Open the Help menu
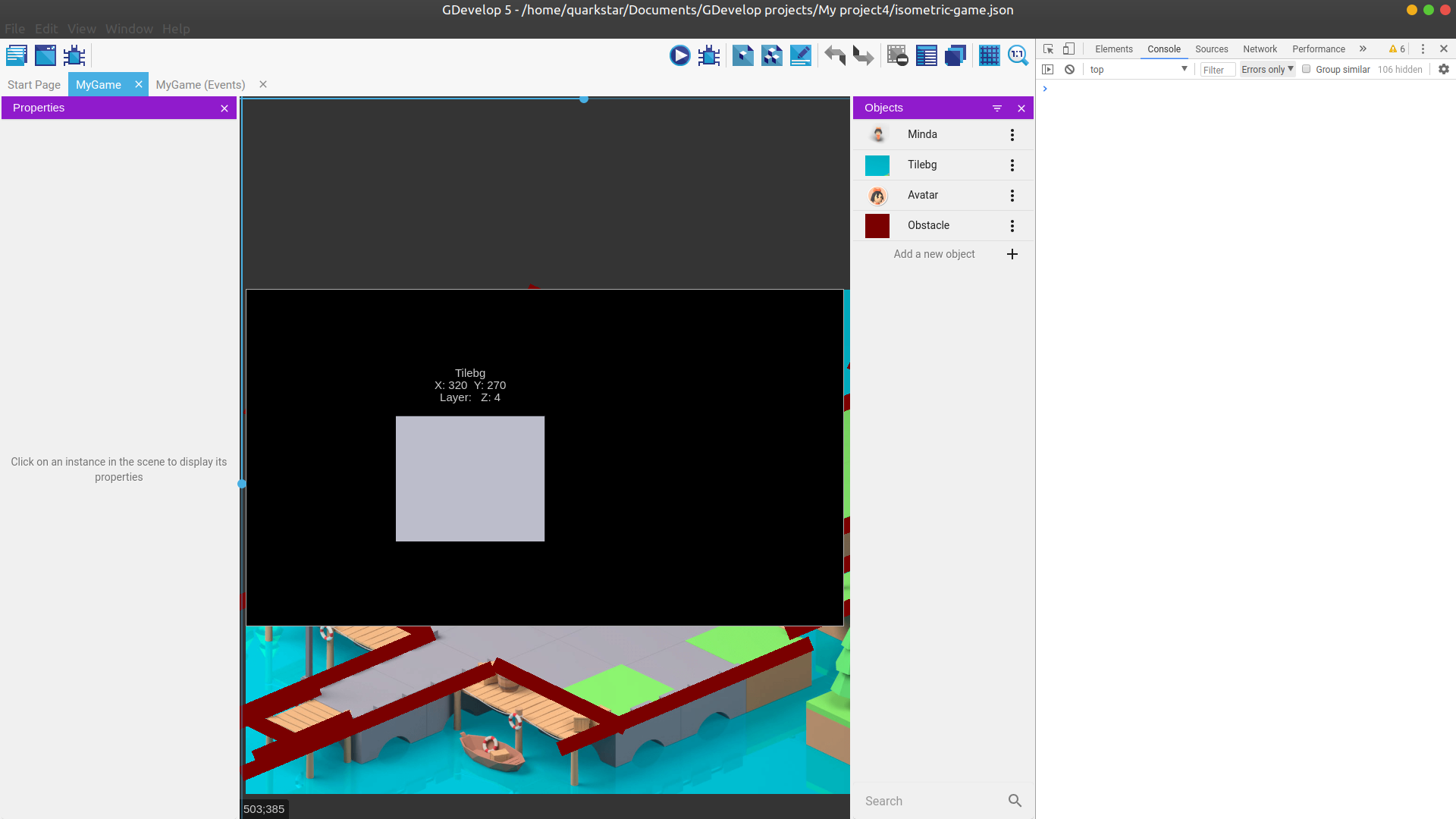 pos(176,29)
